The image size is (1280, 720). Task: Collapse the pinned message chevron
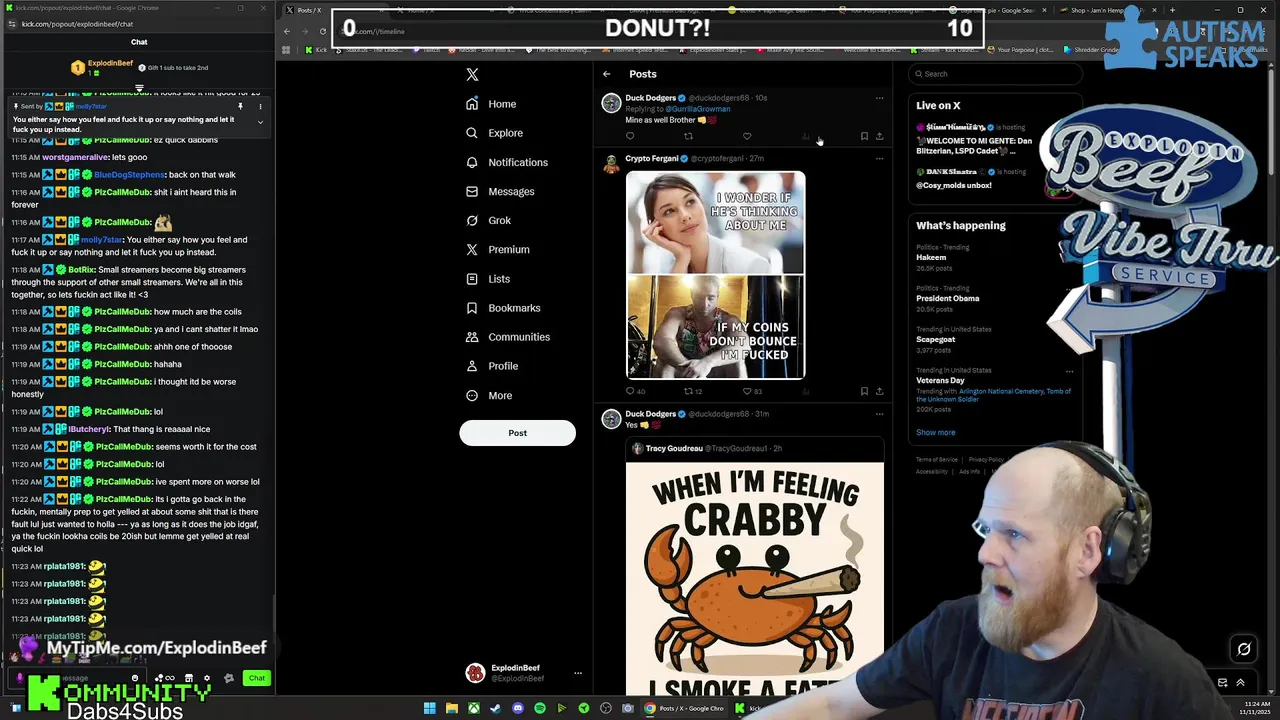pos(260,122)
